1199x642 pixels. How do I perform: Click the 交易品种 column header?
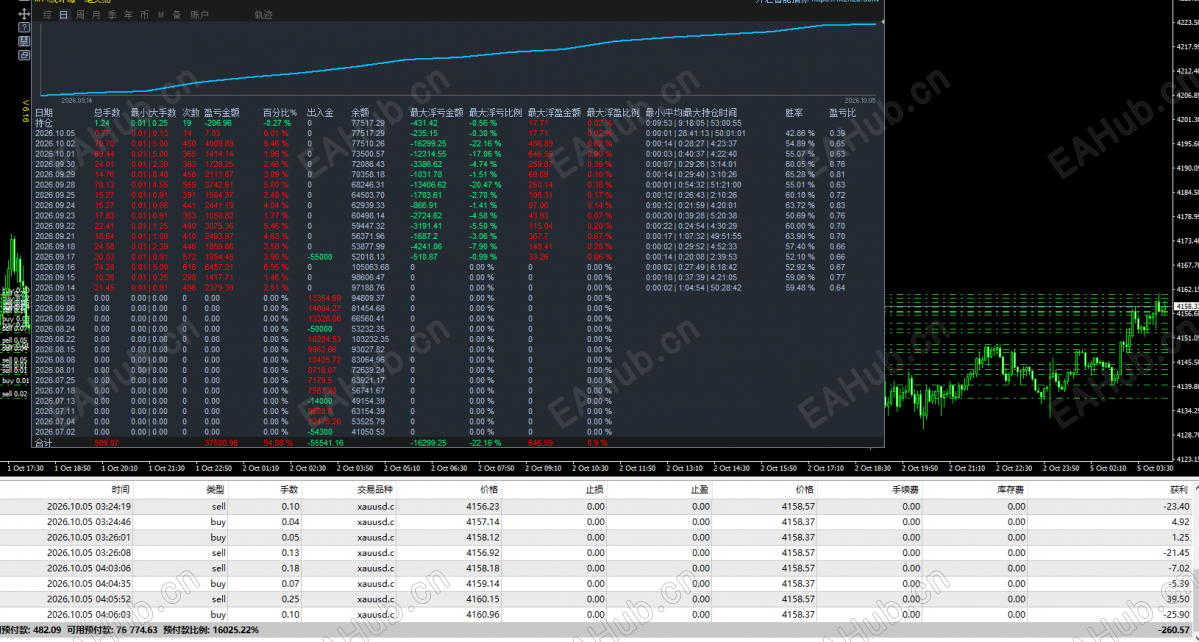[x=375, y=489]
